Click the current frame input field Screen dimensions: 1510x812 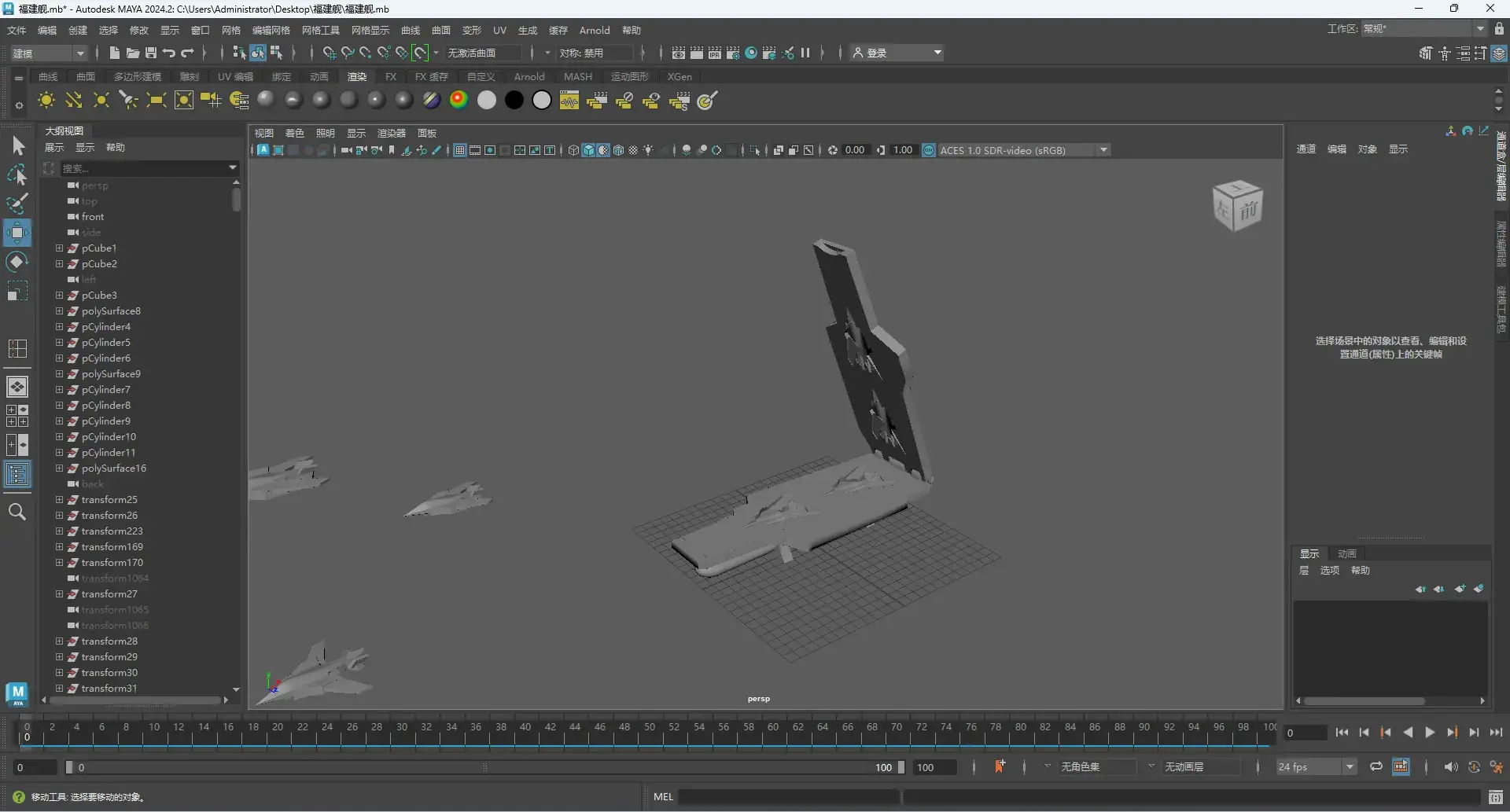1306,733
